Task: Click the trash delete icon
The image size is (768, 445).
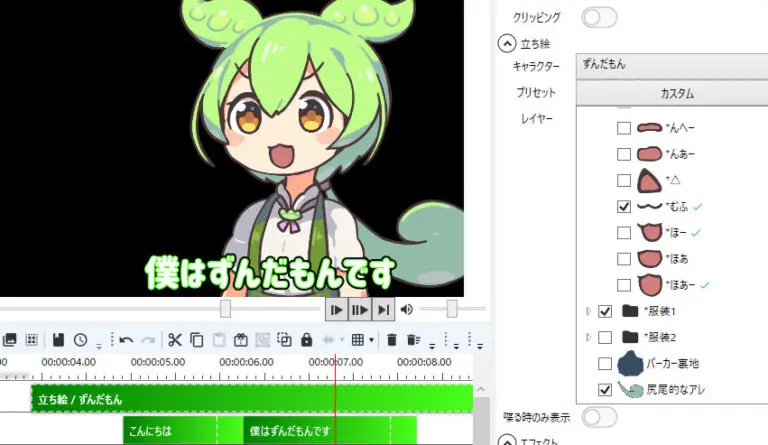Action: (393, 340)
